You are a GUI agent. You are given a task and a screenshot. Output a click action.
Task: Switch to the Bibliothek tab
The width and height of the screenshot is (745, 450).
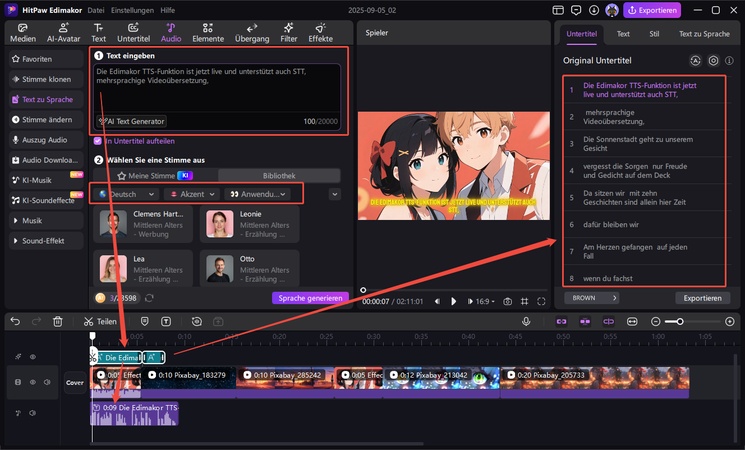279,176
